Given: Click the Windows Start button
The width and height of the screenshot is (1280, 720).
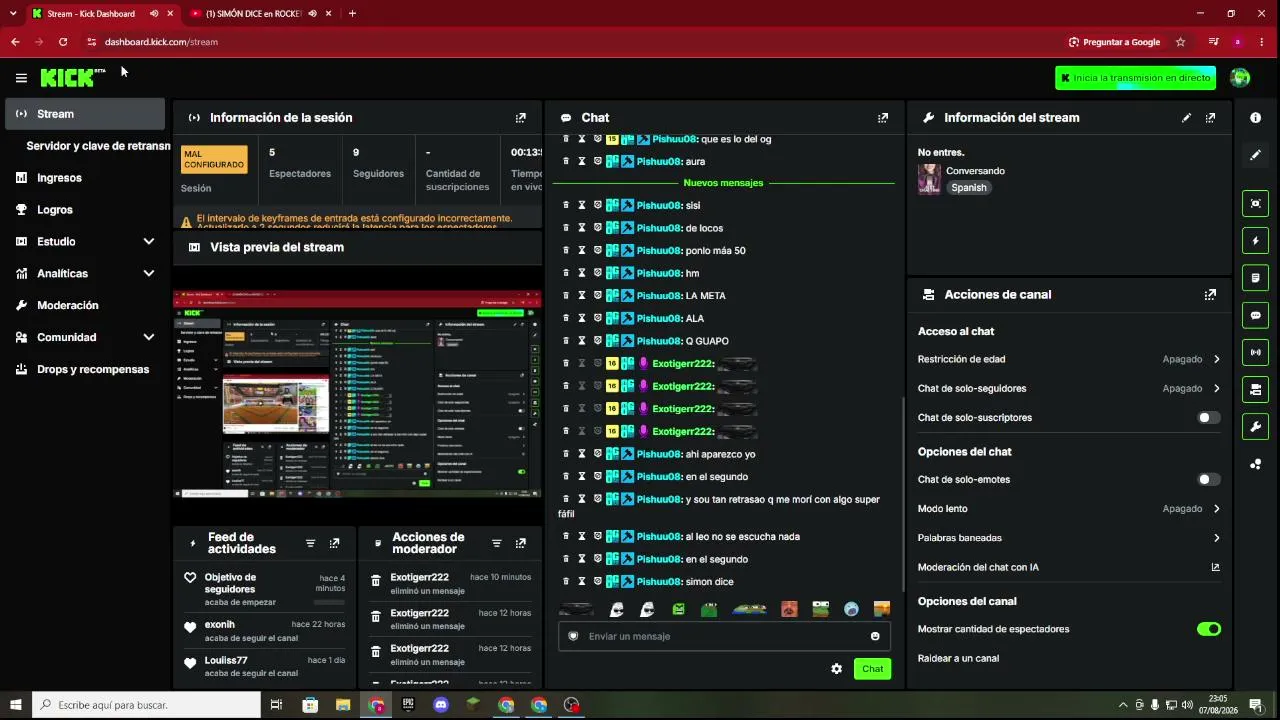Looking at the screenshot, I should tap(16, 705).
